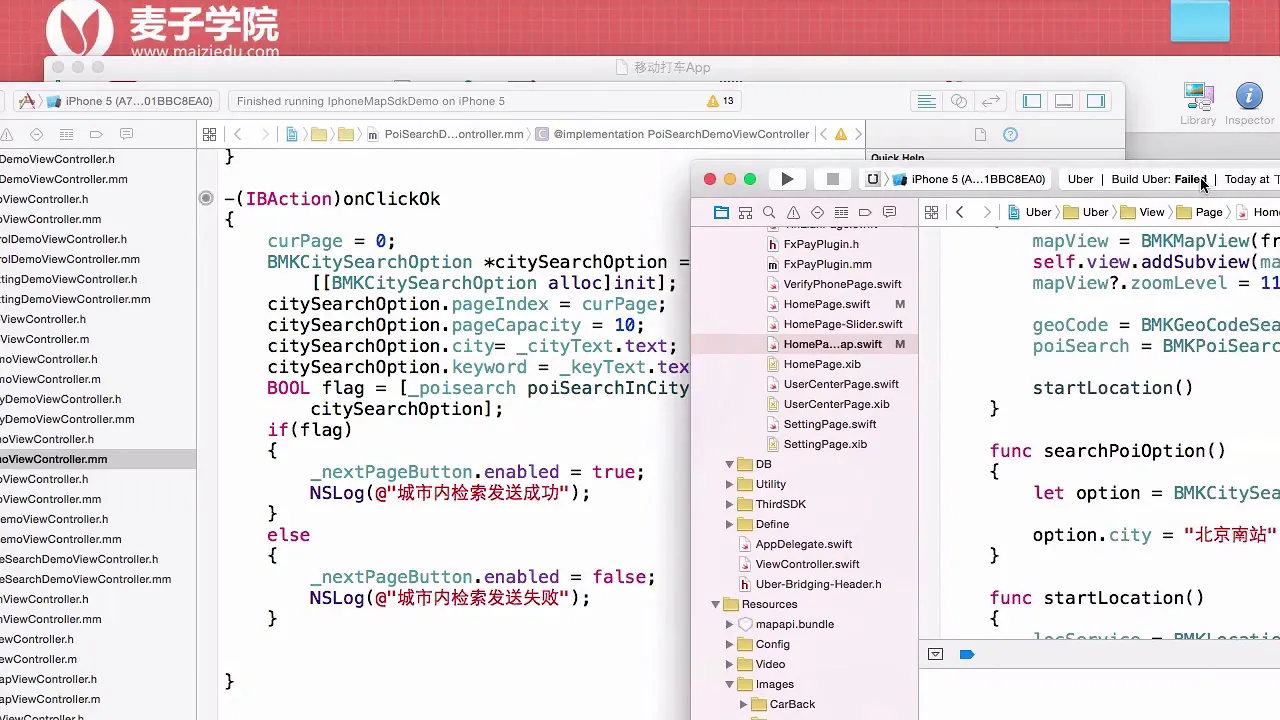Open the Find navigator in Uber window

point(769,212)
